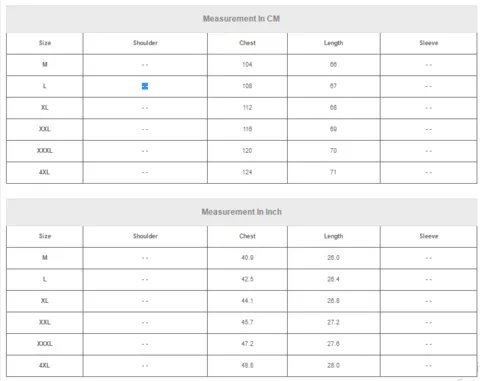
Task: Select the Size column header in CM table
Action: [x=45, y=43]
